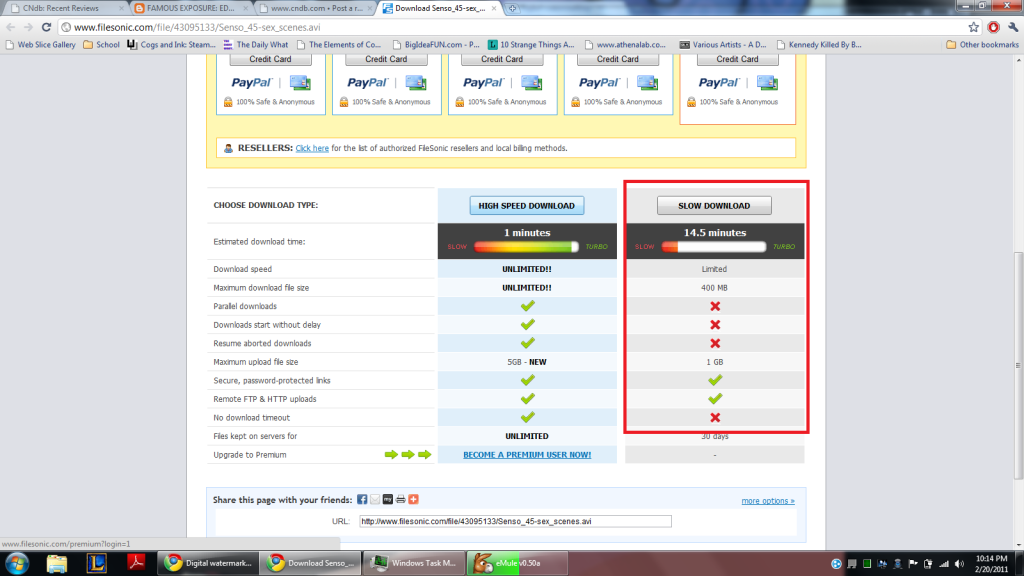Click the vertical scrollbar thumb of the page
The image size is (1024, 576).
point(1018,366)
